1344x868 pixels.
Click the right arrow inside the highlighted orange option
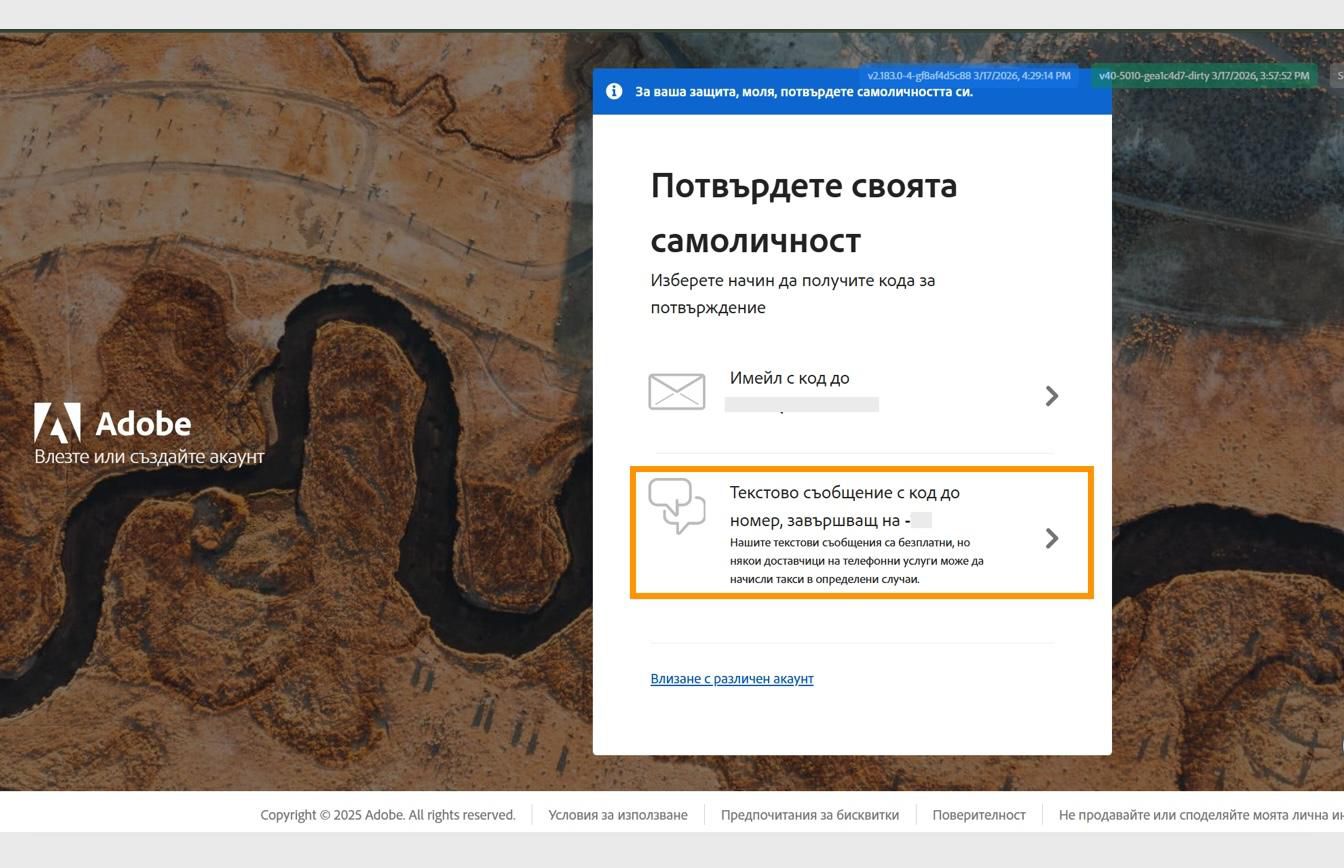(1052, 538)
